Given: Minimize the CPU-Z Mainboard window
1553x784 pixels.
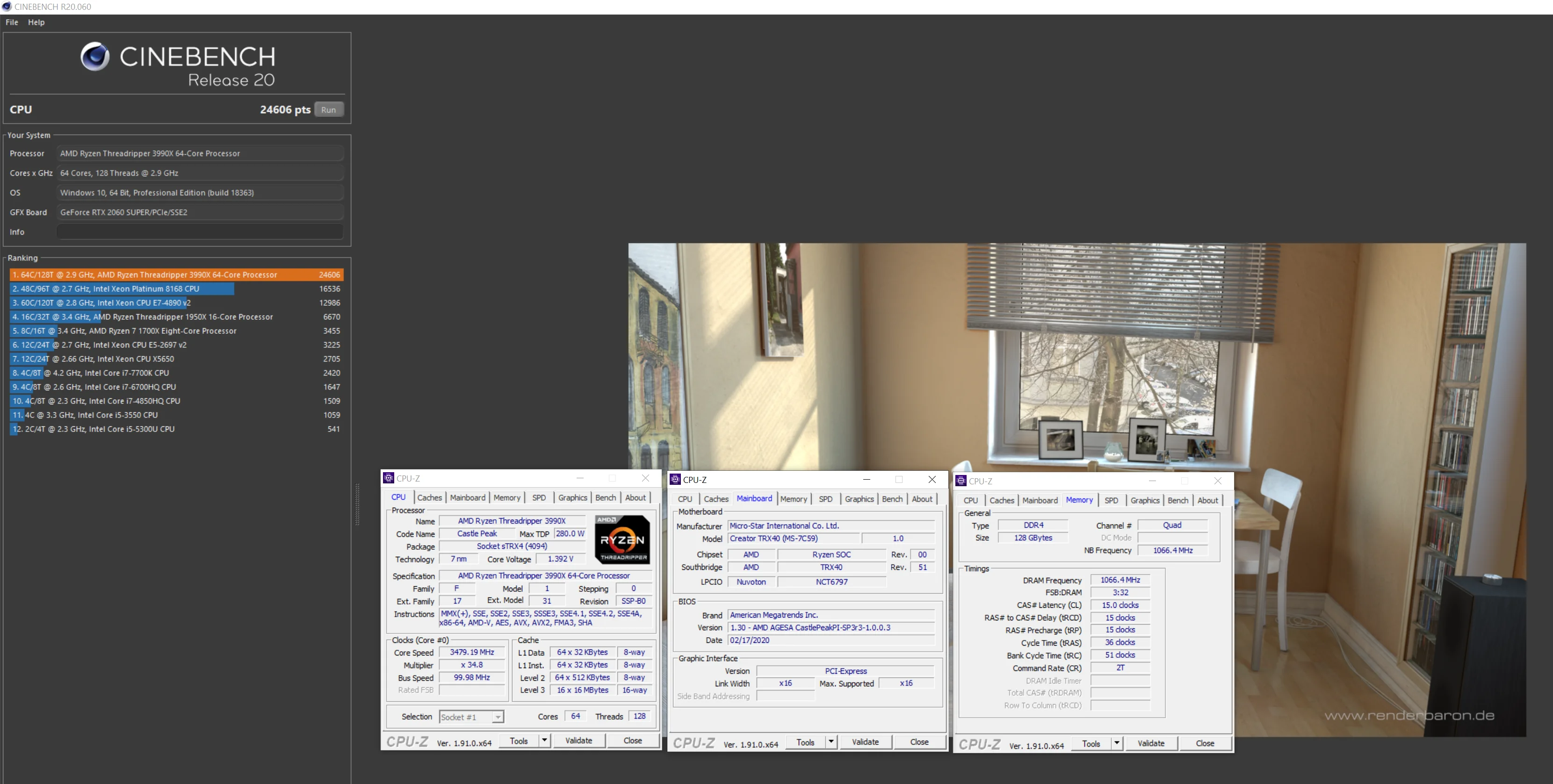Looking at the screenshot, I should click(867, 479).
